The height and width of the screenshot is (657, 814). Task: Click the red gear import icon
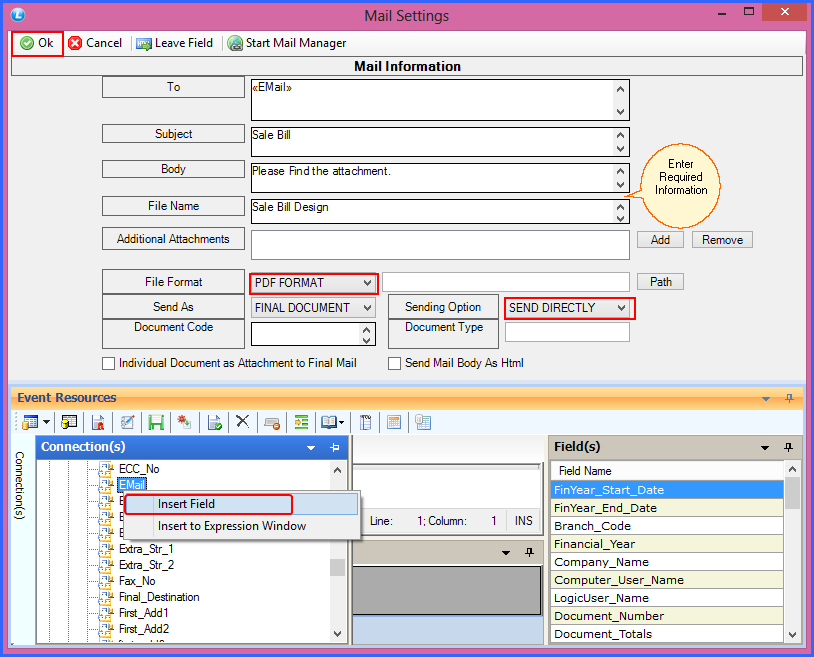coord(184,422)
